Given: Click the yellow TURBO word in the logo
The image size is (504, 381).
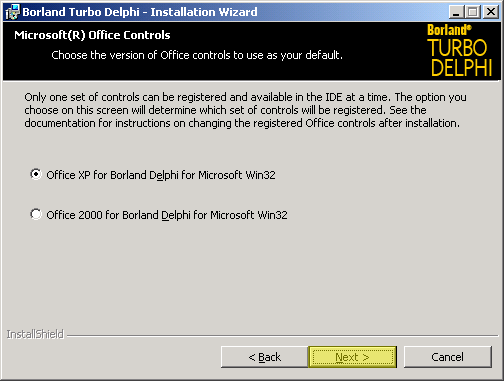Looking at the screenshot, I should (x=457, y=48).
